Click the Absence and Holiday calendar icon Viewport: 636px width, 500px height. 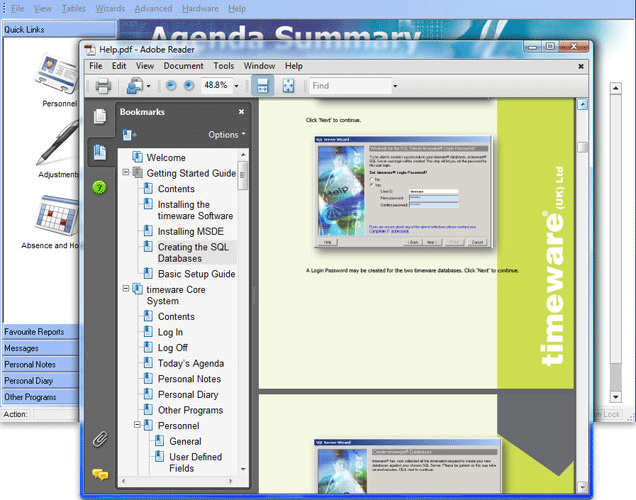(x=58, y=215)
